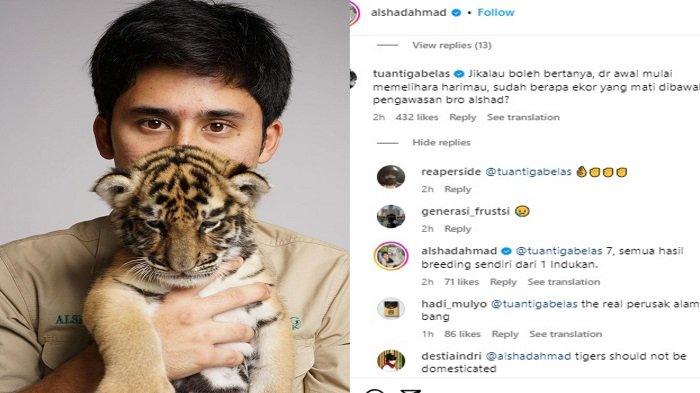Open reaperside's profile avatar

[x=391, y=176]
